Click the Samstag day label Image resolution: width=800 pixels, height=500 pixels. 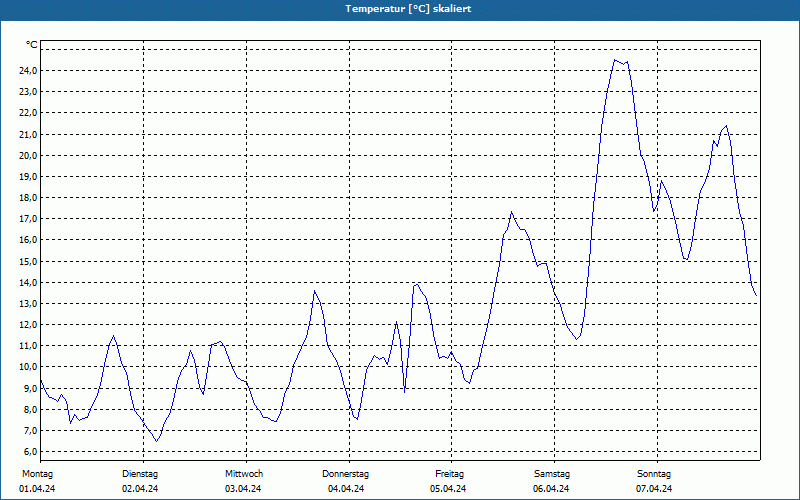pyautogui.click(x=552, y=474)
